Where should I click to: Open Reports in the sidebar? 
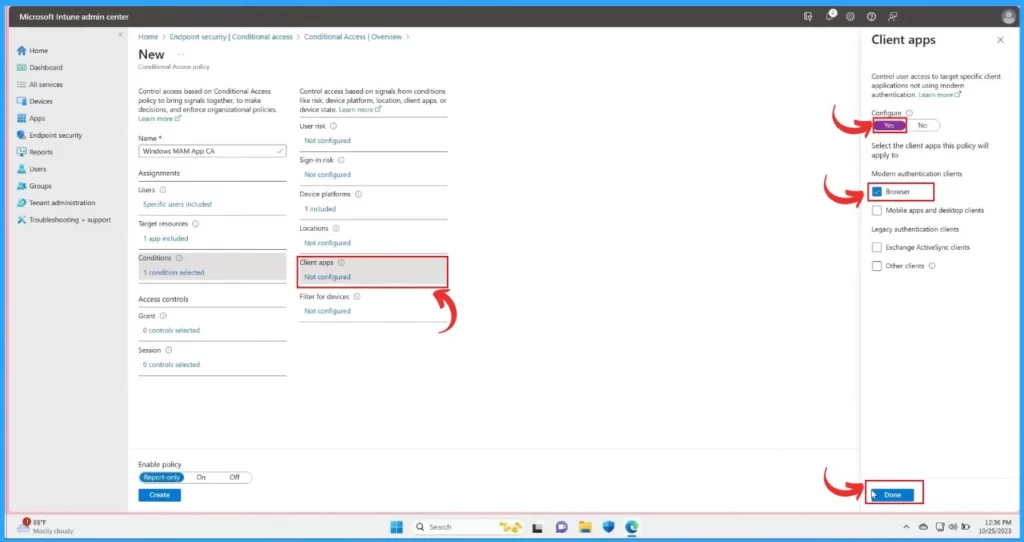pyautogui.click(x=35, y=151)
